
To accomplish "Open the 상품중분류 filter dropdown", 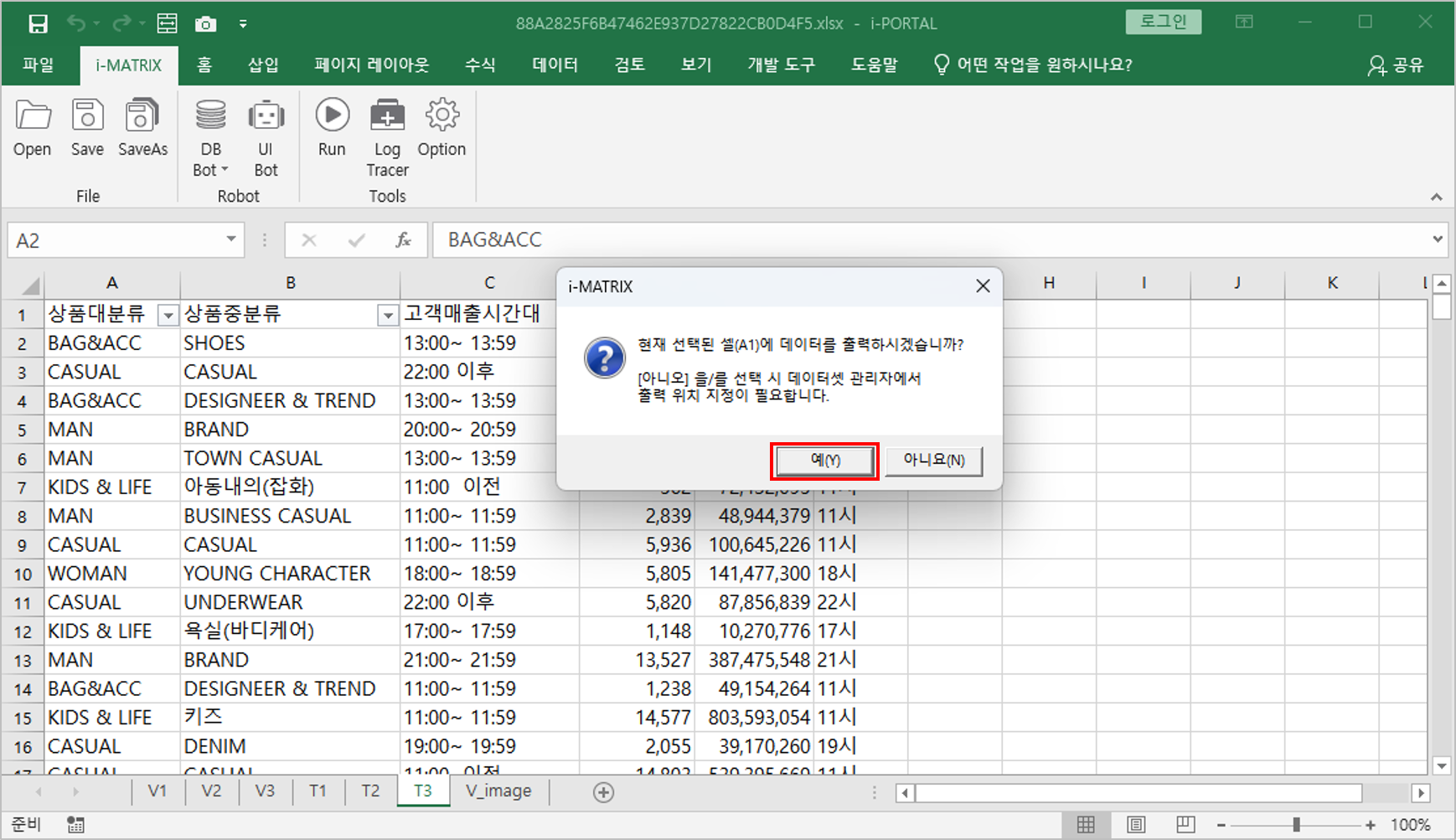I will coord(387,316).
